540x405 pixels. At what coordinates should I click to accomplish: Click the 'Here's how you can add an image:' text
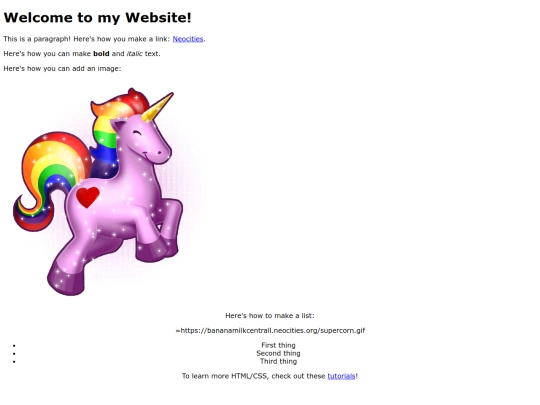tap(62, 69)
